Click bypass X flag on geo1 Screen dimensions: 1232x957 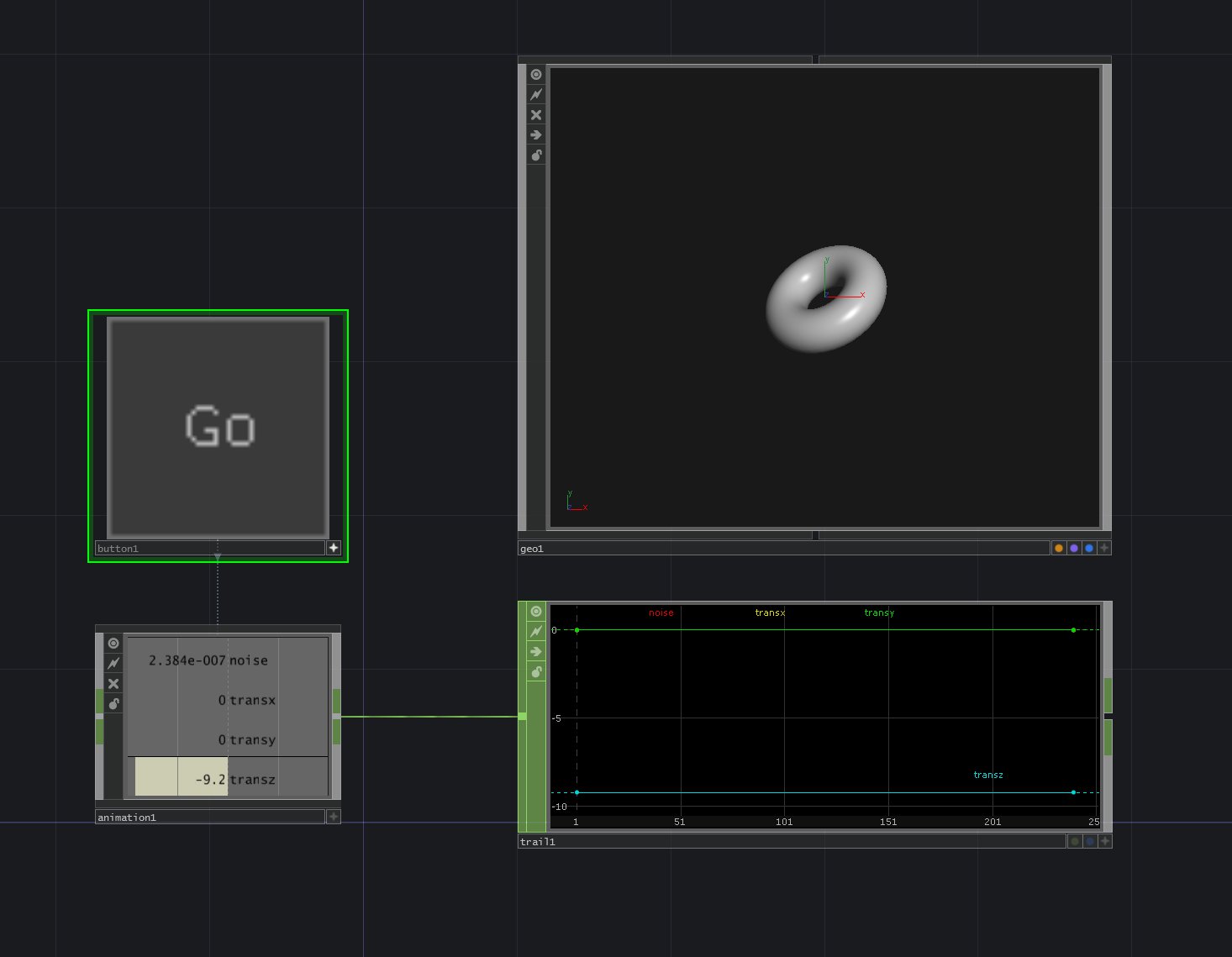tap(536, 115)
